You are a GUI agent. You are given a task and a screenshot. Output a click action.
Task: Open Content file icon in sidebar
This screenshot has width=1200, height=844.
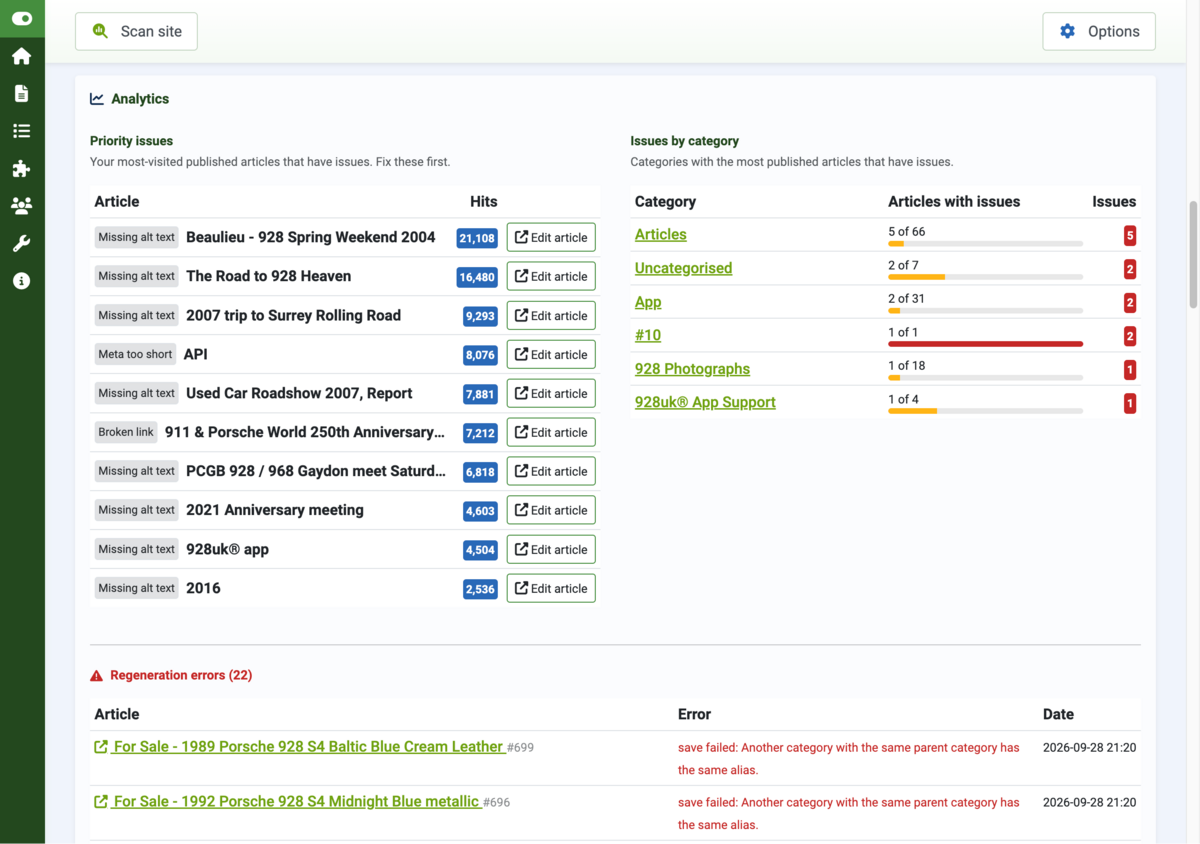(22, 94)
